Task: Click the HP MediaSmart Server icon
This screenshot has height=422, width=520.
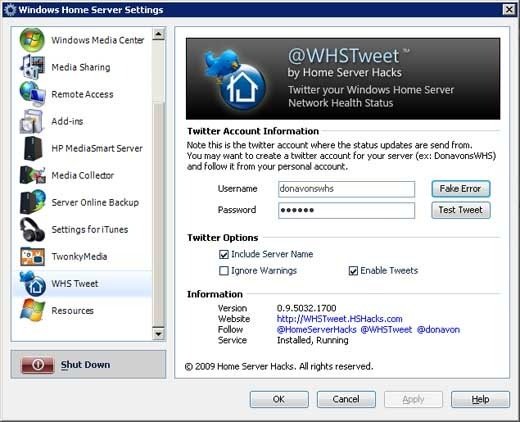Action: click(33, 148)
